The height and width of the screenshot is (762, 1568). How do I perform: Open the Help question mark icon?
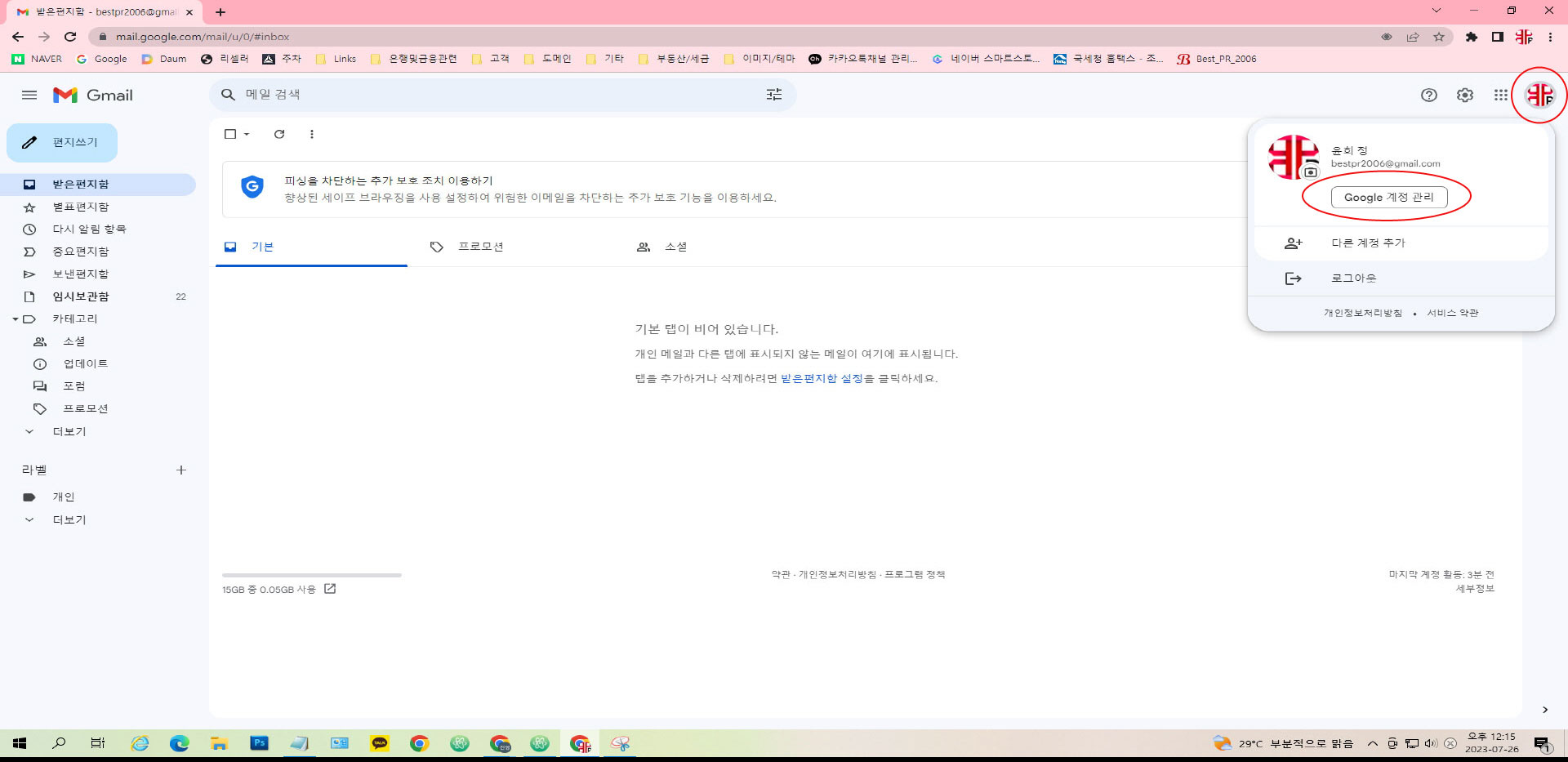1428,95
